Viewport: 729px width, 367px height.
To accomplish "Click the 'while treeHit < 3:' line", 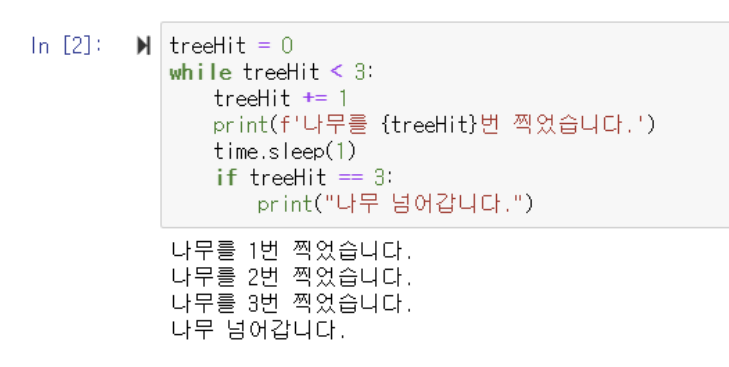I will pos(272,72).
